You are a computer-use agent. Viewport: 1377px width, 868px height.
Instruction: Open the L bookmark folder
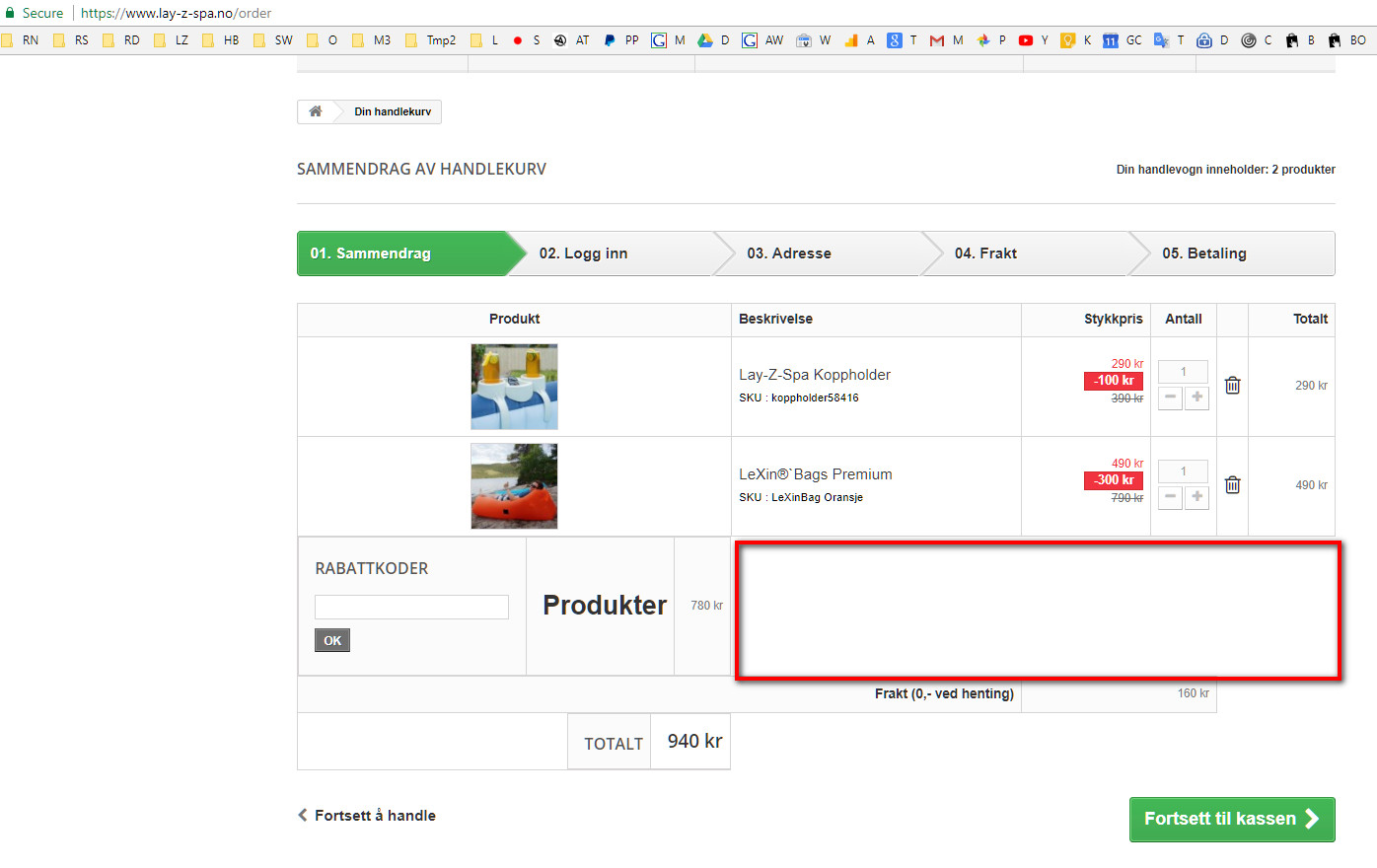[484, 40]
